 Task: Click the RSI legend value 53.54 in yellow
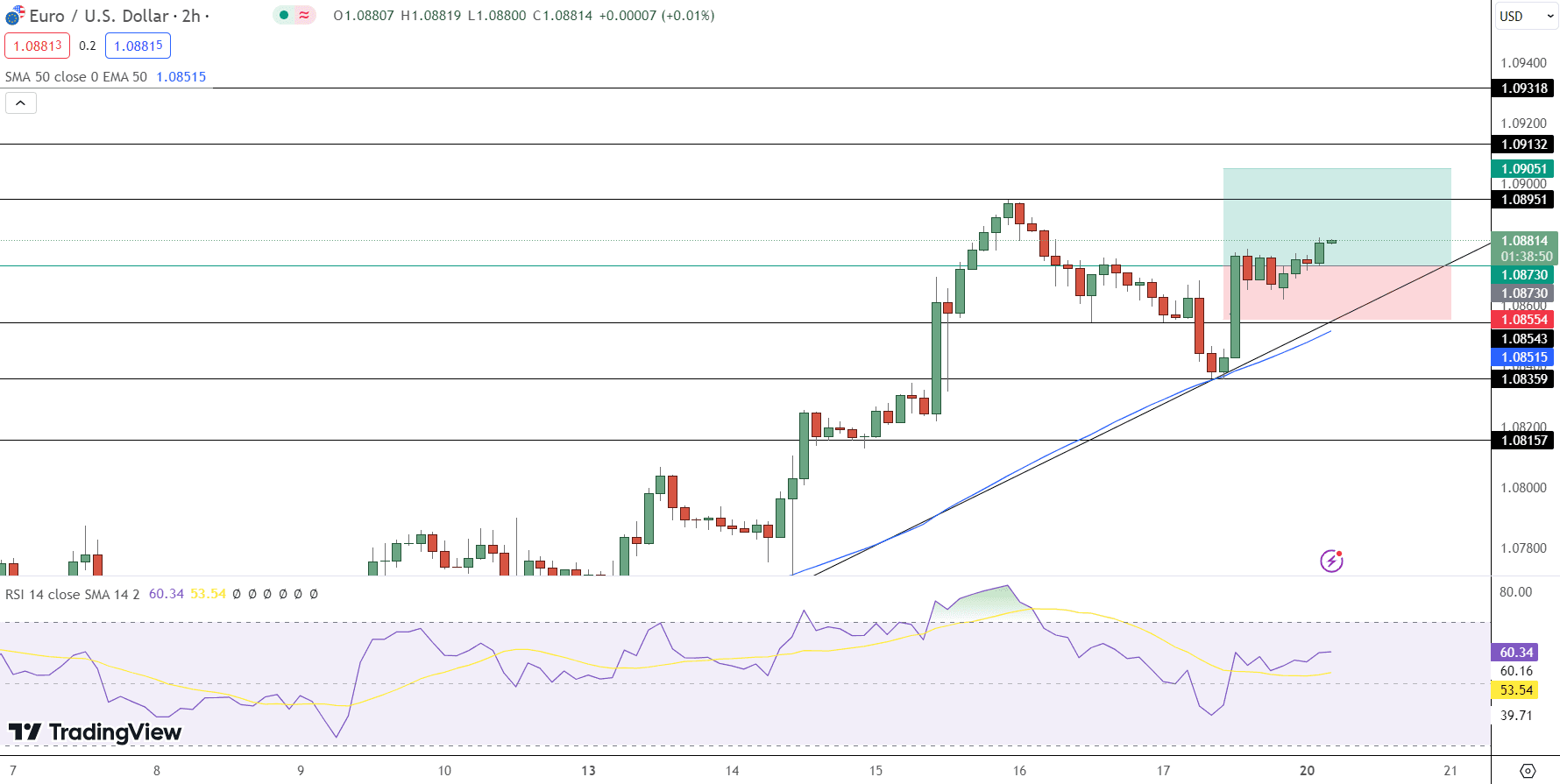point(209,594)
